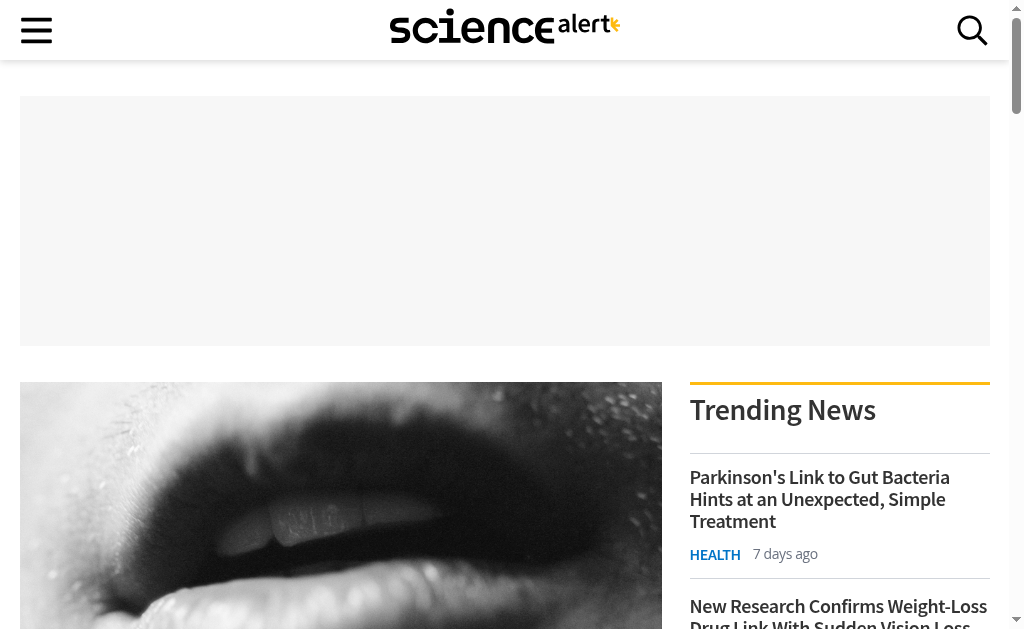Click the Trending News heading

click(x=782, y=410)
